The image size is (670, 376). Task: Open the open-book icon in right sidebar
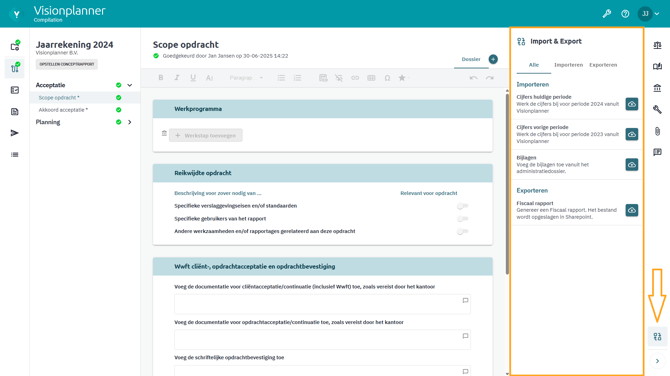pyautogui.click(x=657, y=66)
